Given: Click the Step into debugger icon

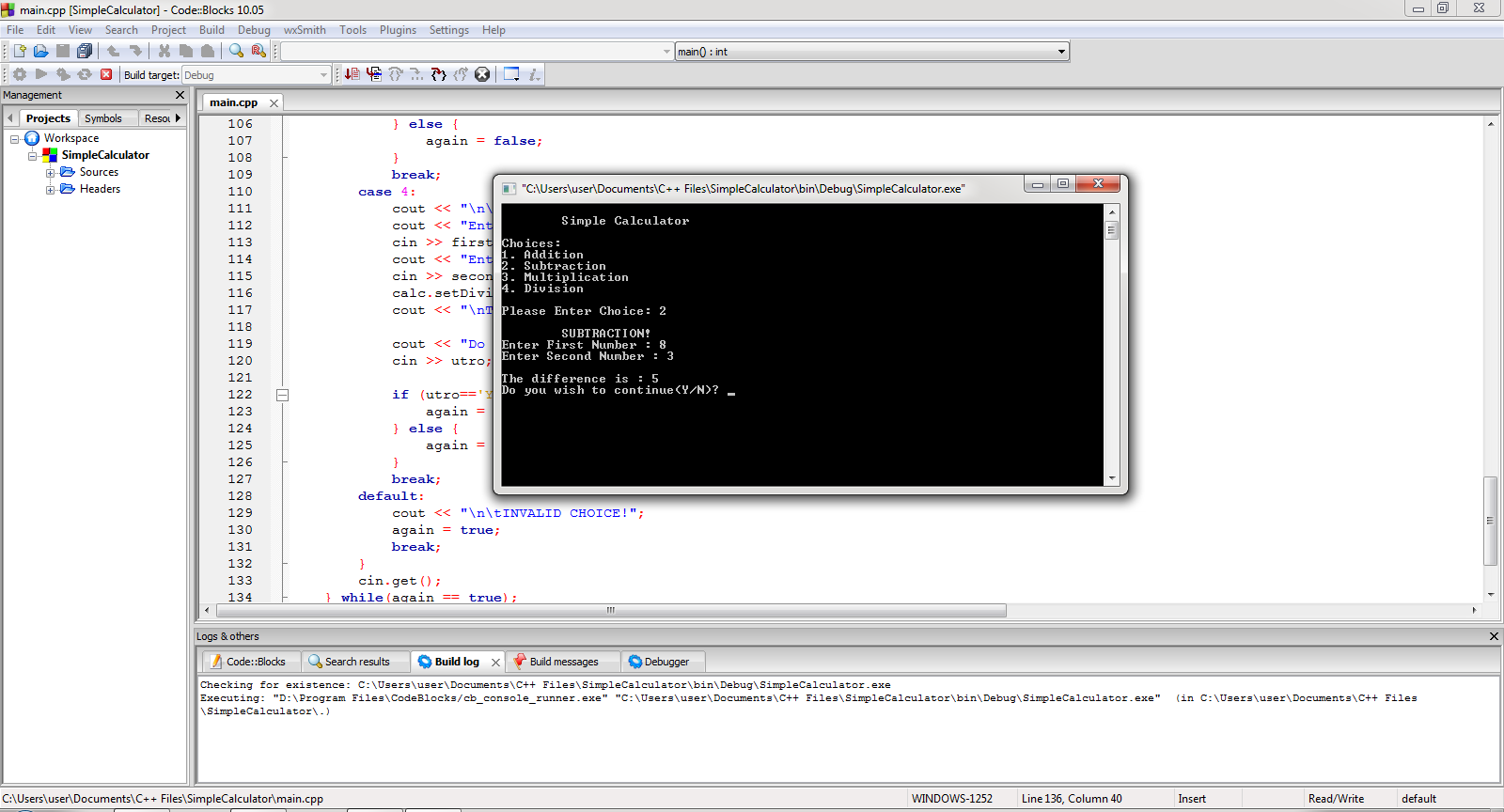Looking at the screenshot, I should (439, 74).
